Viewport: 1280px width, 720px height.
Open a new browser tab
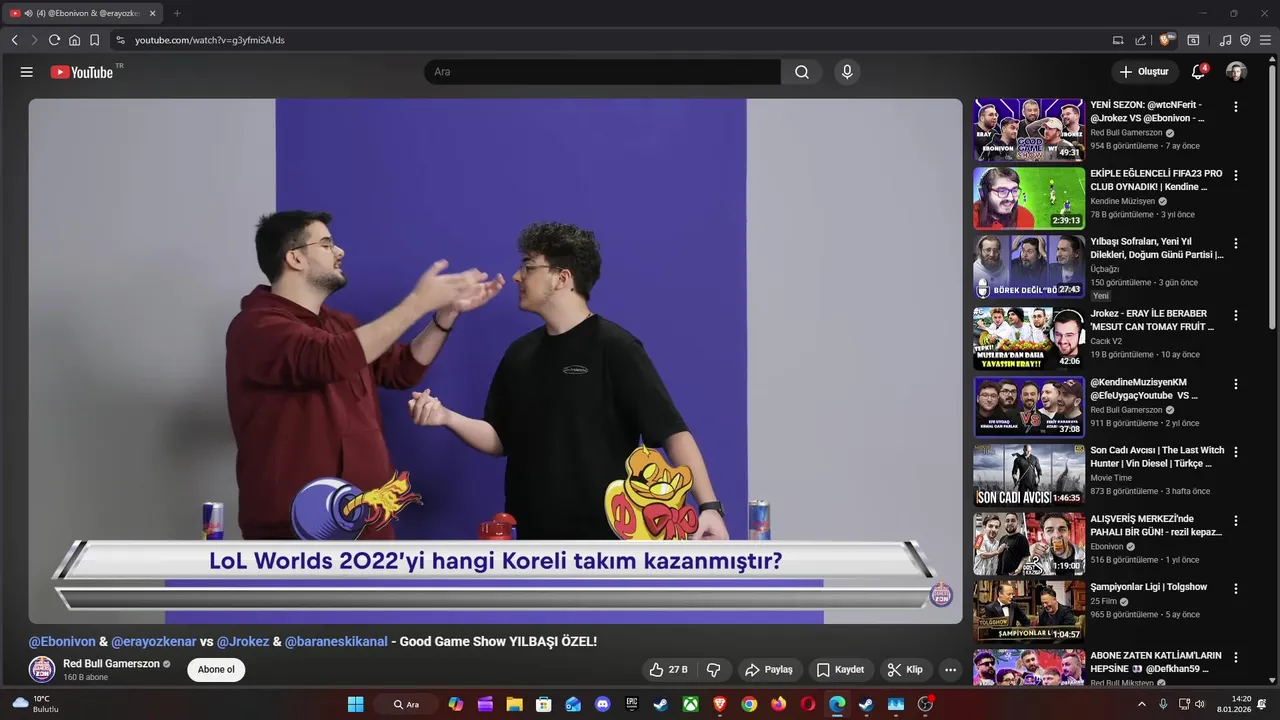177,13
